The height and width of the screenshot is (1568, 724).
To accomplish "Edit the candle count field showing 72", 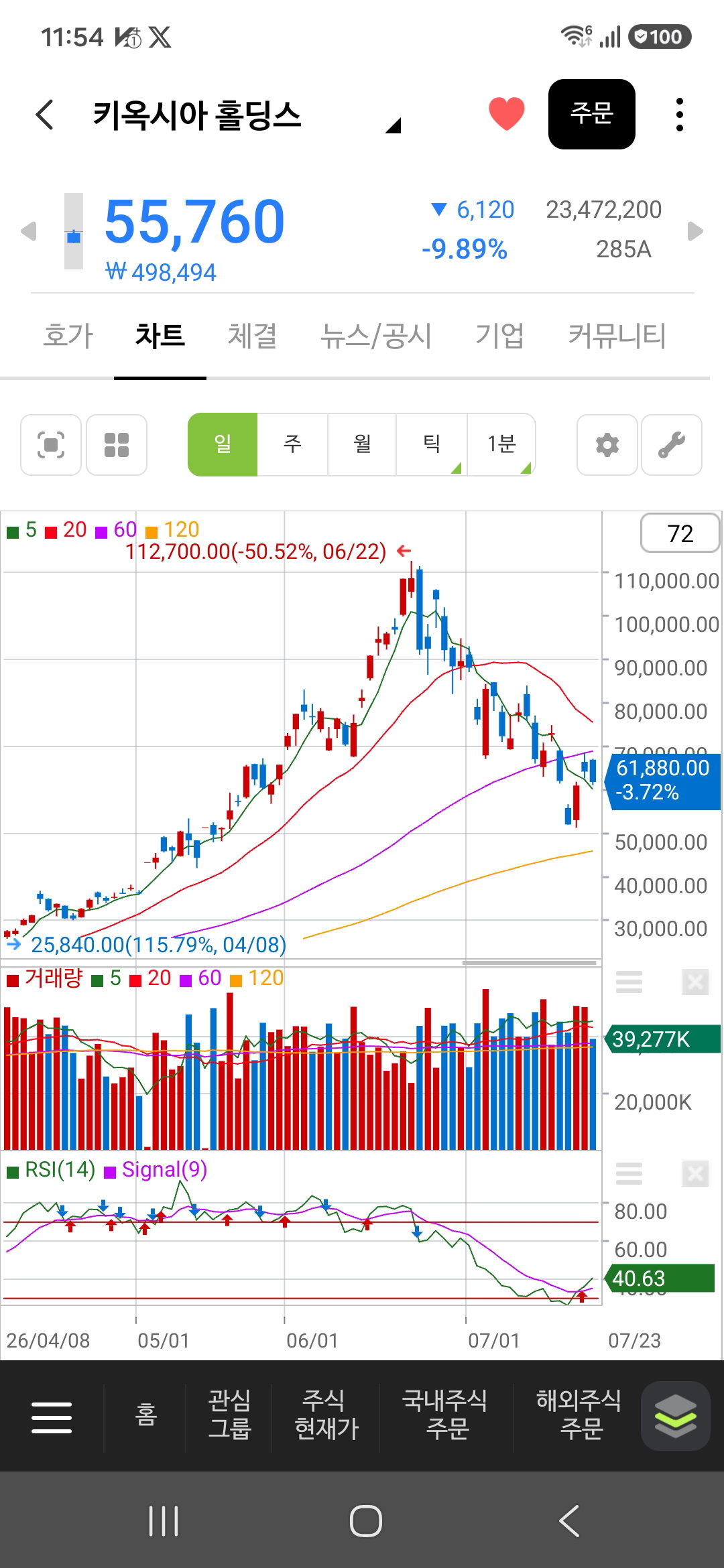I will [680, 533].
